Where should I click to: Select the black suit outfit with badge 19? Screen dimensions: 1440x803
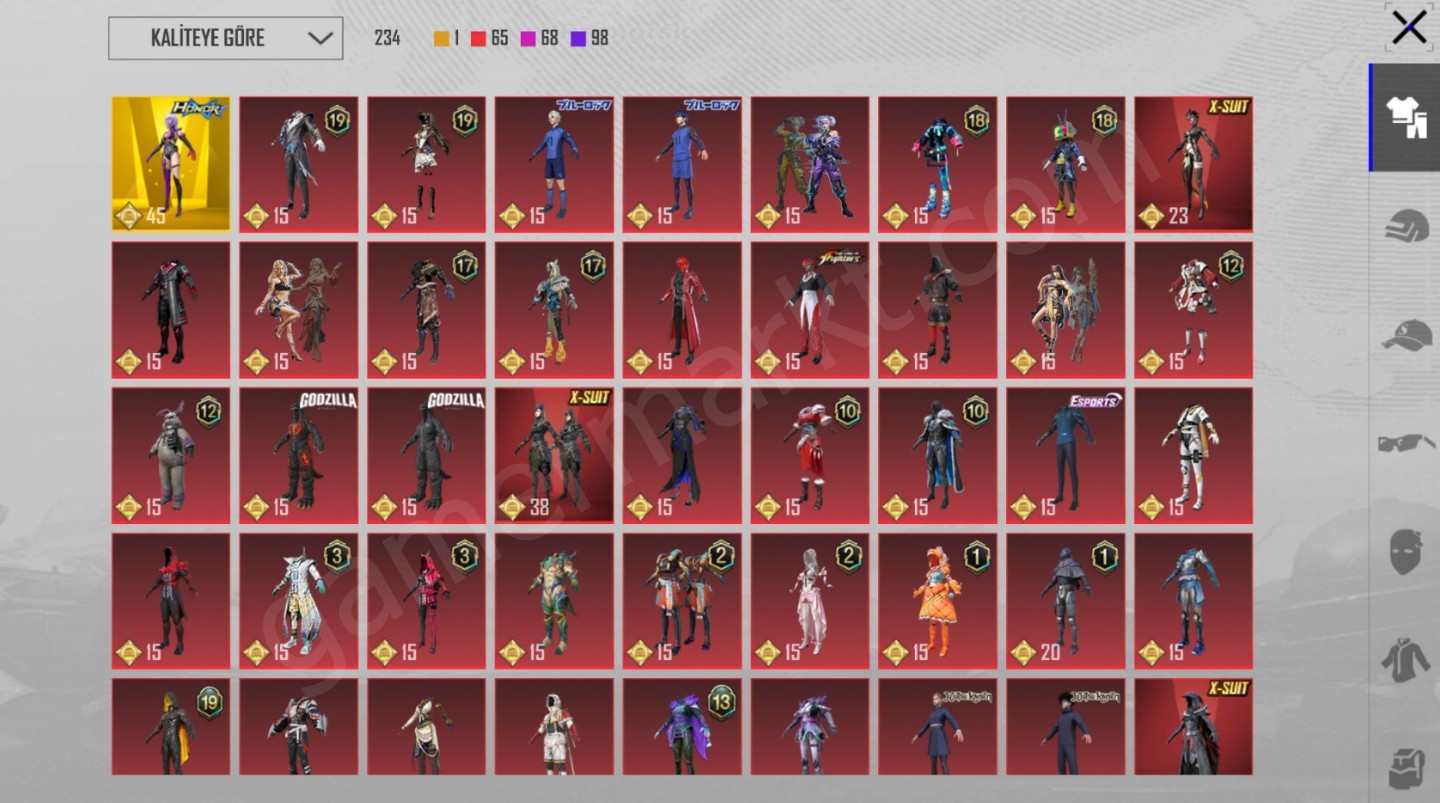299,164
